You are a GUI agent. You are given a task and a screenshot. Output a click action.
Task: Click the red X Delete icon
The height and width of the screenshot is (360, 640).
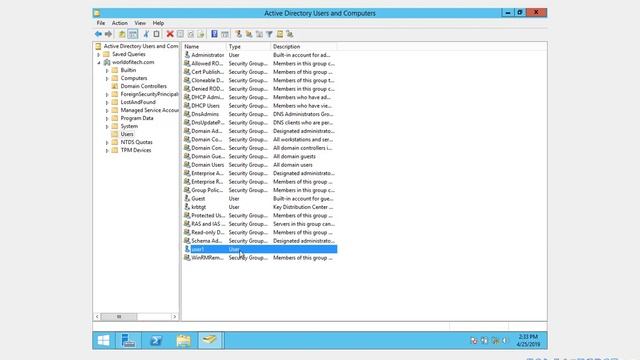click(x=170, y=34)
